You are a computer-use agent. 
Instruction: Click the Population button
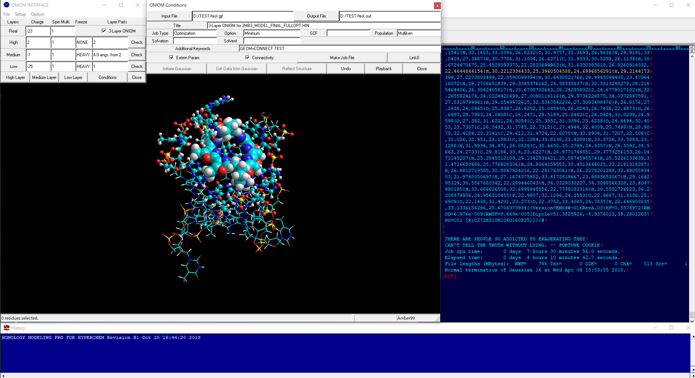[x=383, y=33]
